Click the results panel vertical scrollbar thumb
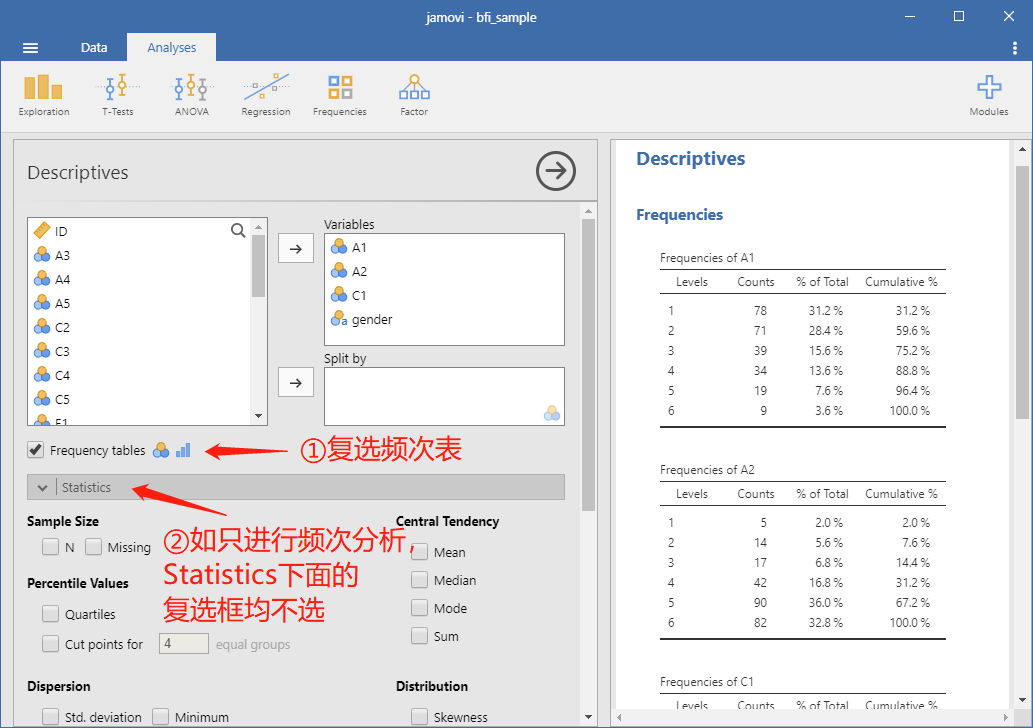The height and width of the screenshot is (728, 1033). coord(1022,293)
